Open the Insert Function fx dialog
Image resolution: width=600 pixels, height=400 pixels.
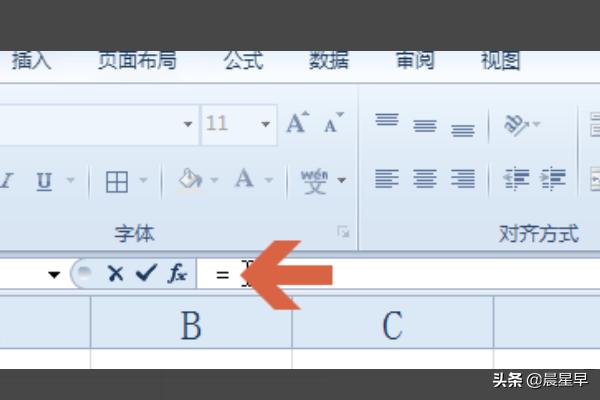coord(177,273)
